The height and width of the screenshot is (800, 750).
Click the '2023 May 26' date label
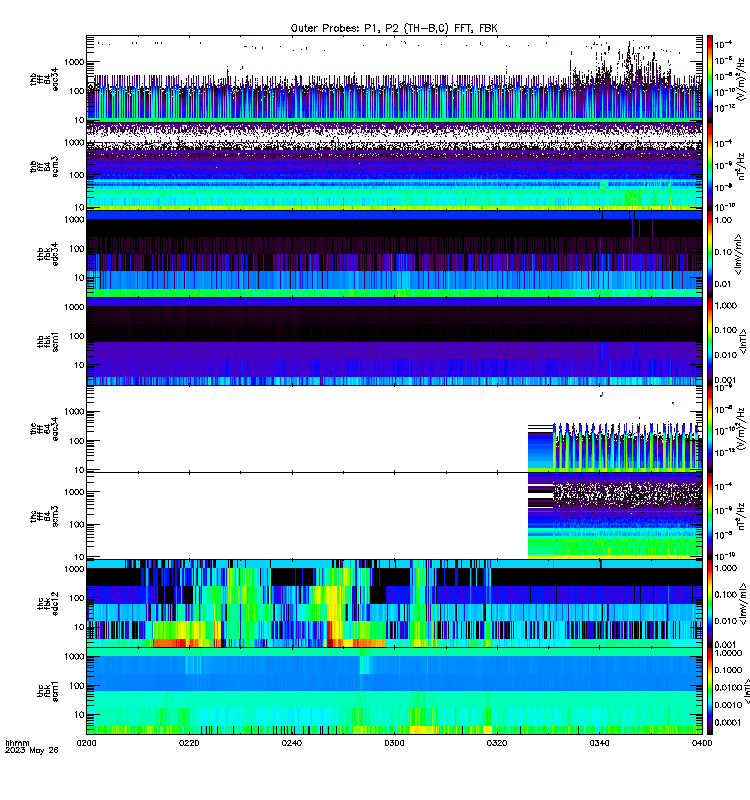pos(32,750)
